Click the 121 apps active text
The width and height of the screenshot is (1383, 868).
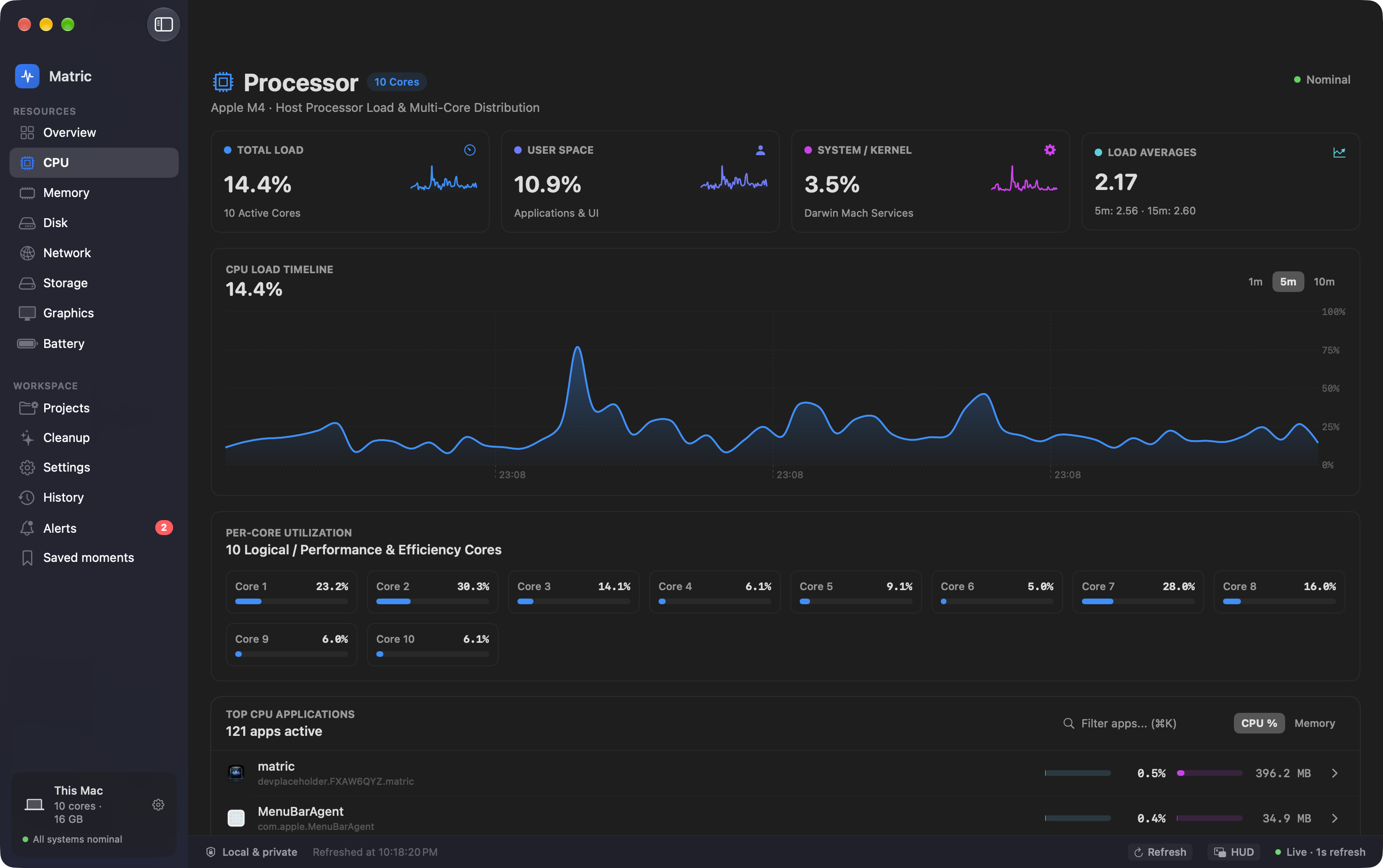pyautogui.click(x=274, y=731)
